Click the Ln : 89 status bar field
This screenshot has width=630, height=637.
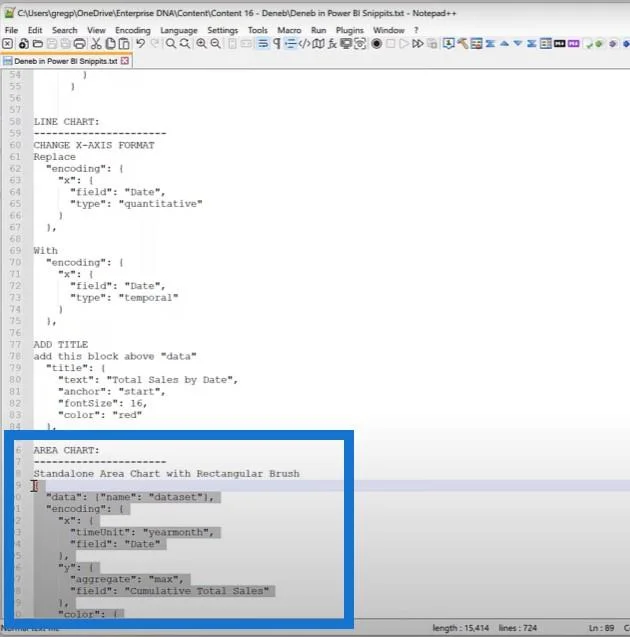[x=601, y=628]
